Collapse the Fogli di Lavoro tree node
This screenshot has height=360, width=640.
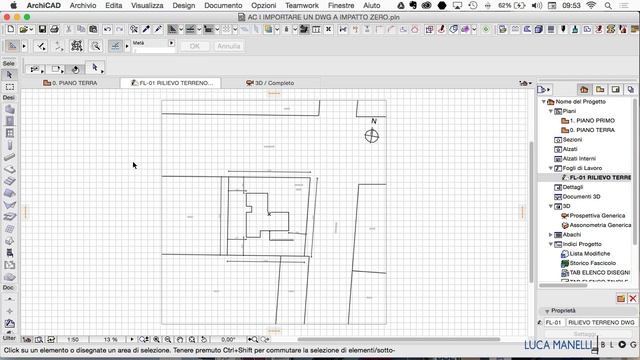click(550, 168)
